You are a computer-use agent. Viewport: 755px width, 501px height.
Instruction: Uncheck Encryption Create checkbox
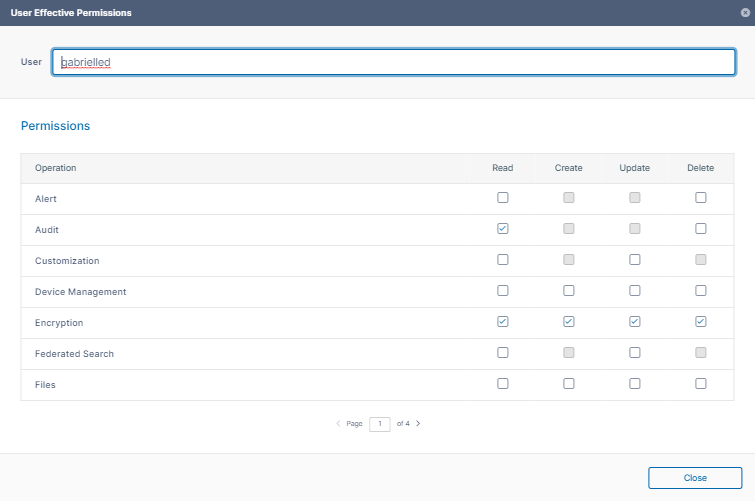[569, 321]
